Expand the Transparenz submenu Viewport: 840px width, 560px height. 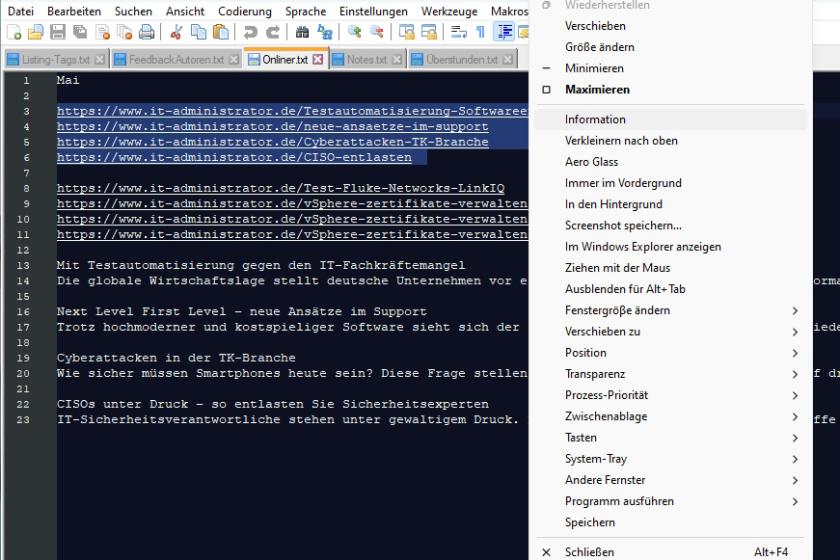point(670,374)
